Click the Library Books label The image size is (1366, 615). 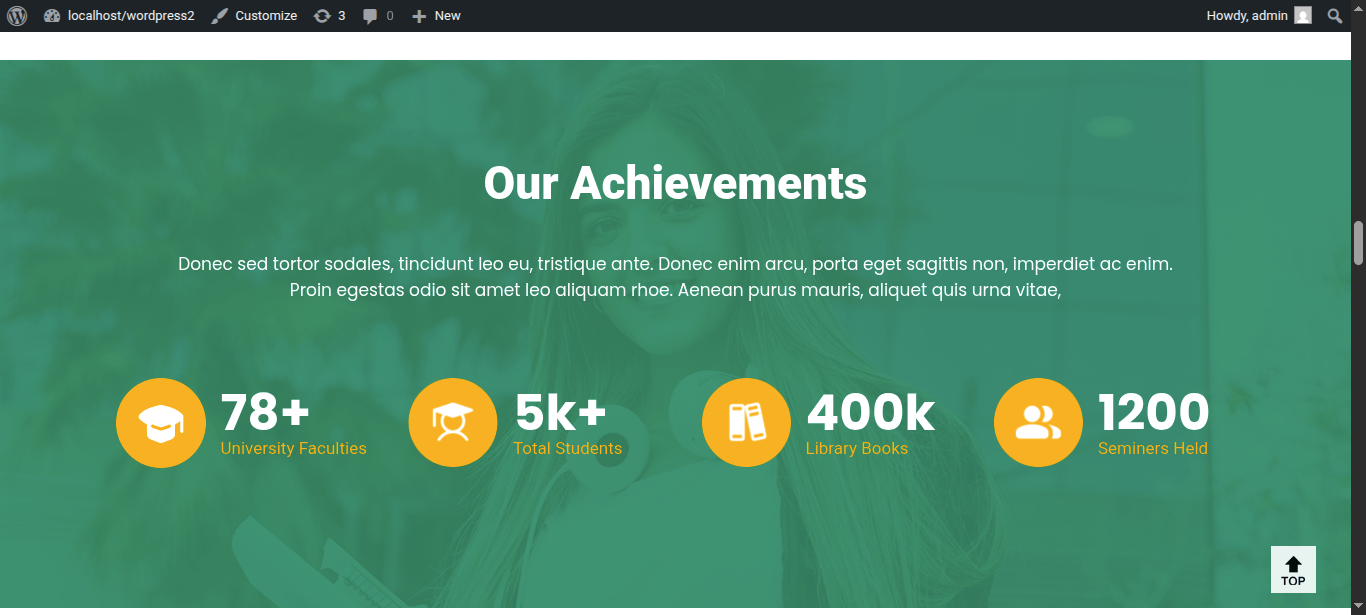pos(857,449)
